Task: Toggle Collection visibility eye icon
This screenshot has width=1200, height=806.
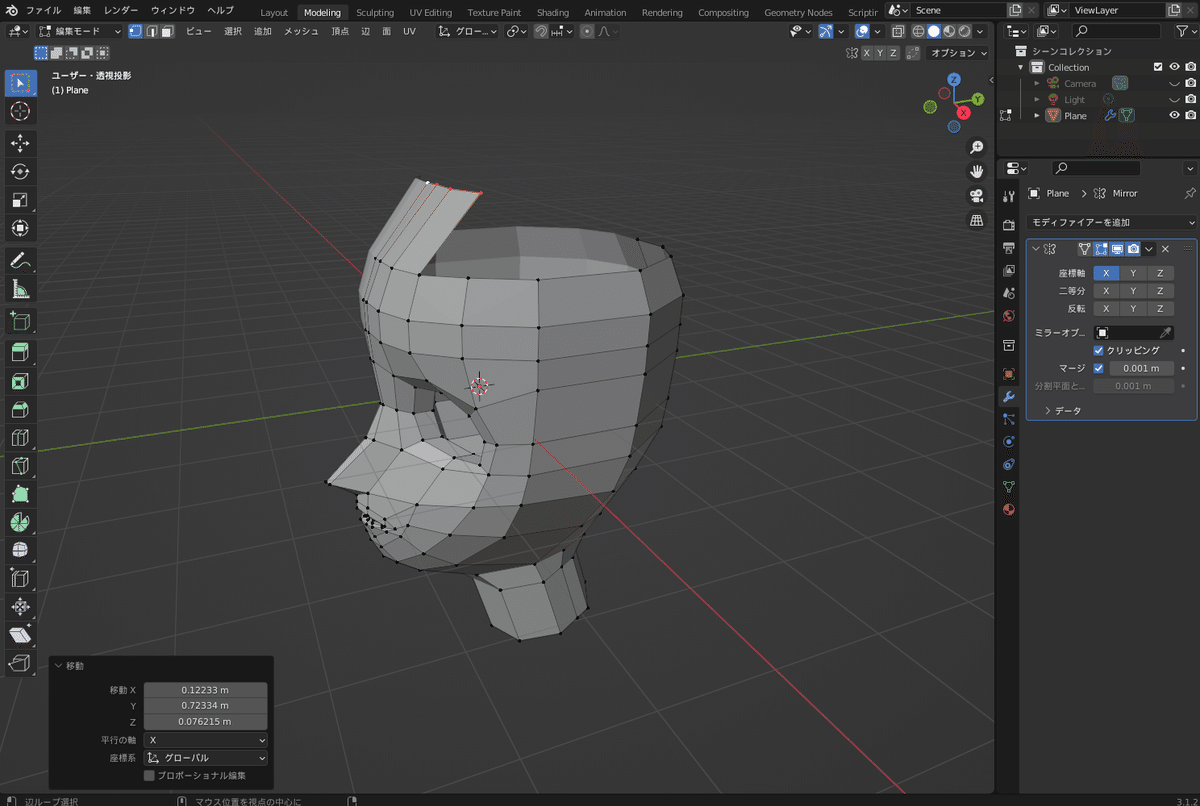Action: click(x=1175, y=67)
